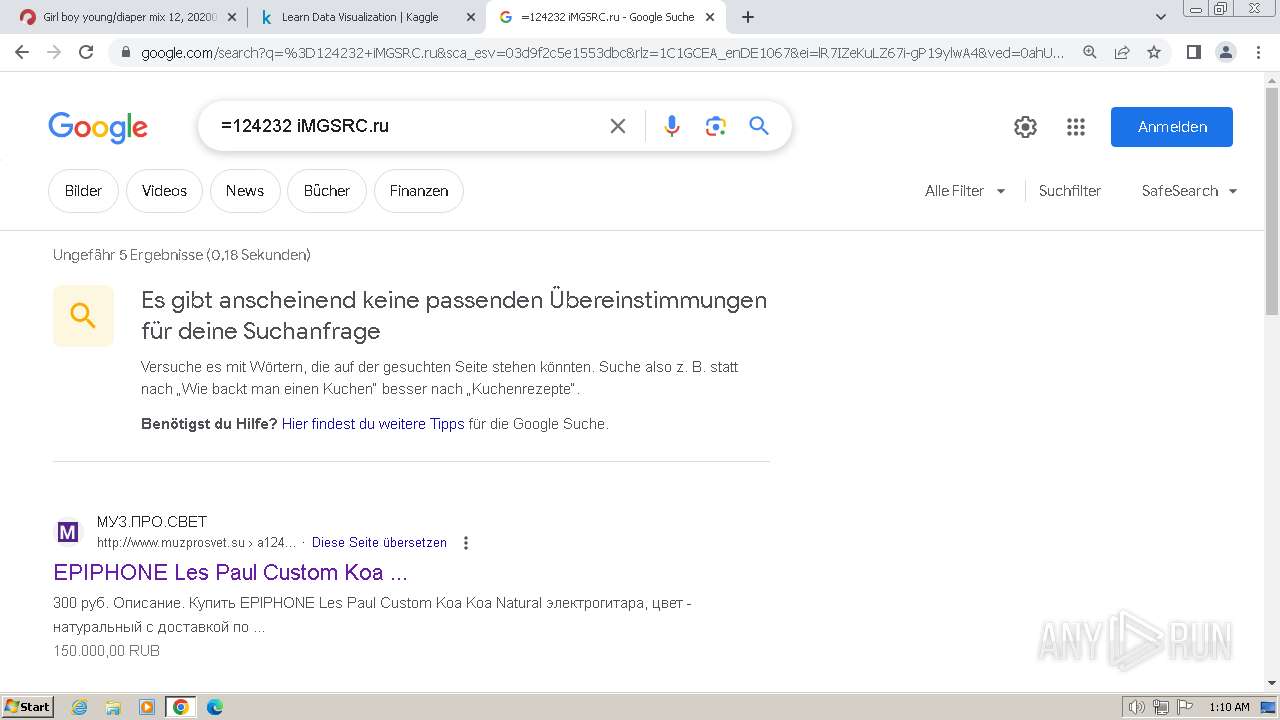1280x720 pixels.
Task: Click the muzprosvet.su URL breadcrumb
Action: pyautogui.click(x=196, y=543)
